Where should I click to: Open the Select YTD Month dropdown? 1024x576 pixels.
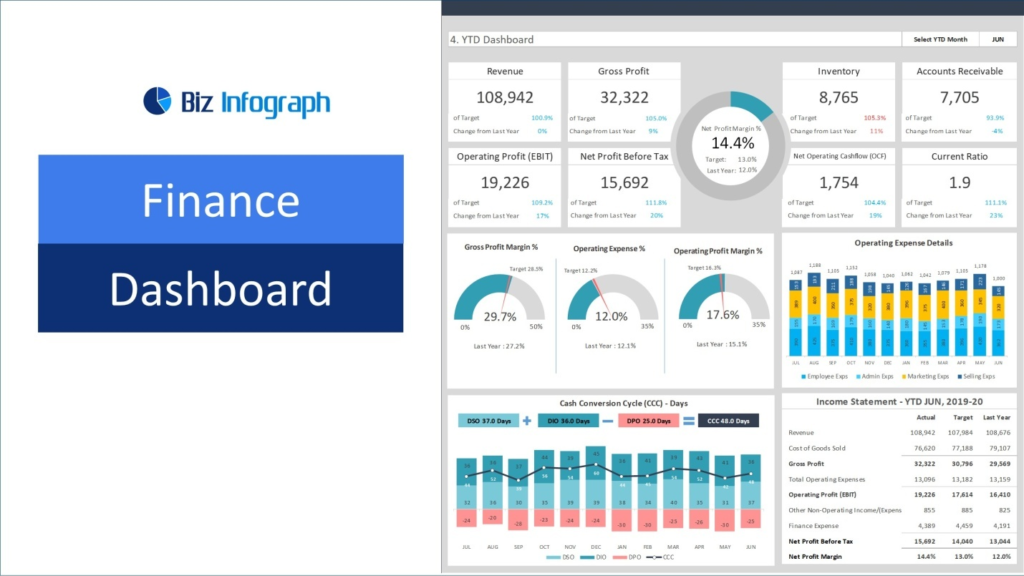(939, 38)
